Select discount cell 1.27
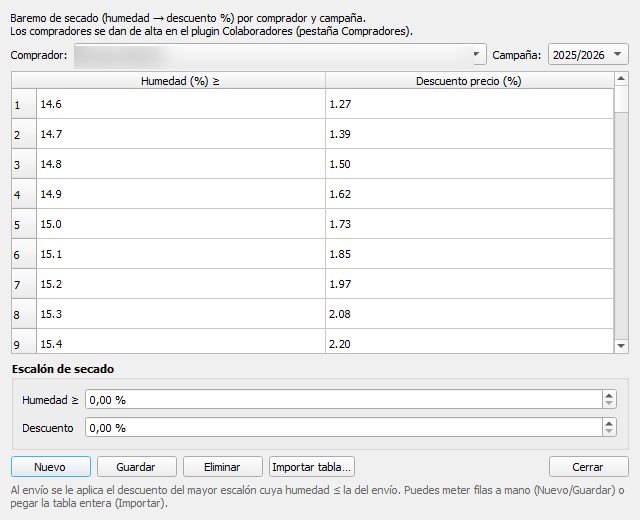Image resolution: width=640 pixels, height=520 pixels. pos(469,104)
